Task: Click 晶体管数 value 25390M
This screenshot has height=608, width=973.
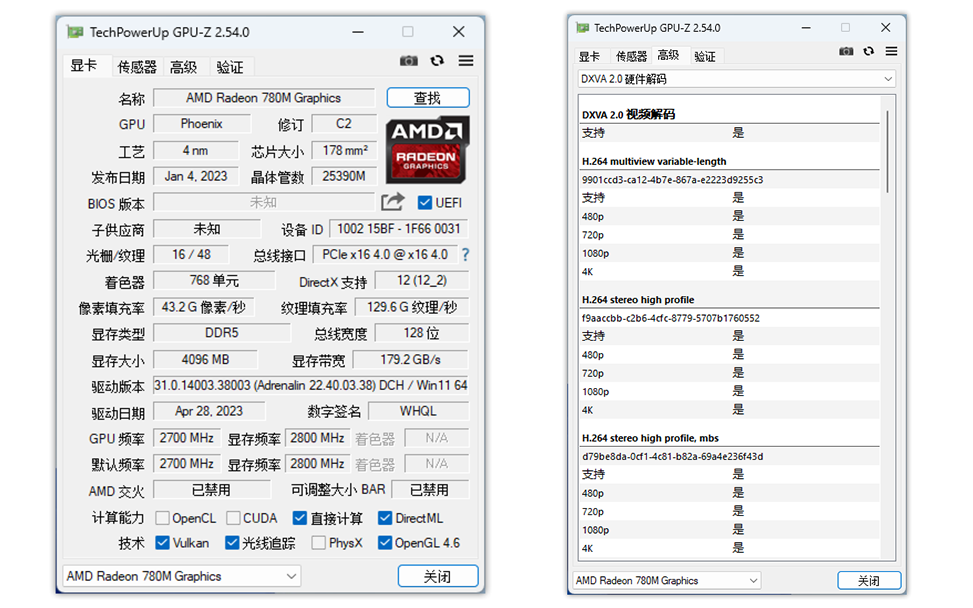Action: coord(344,176)
